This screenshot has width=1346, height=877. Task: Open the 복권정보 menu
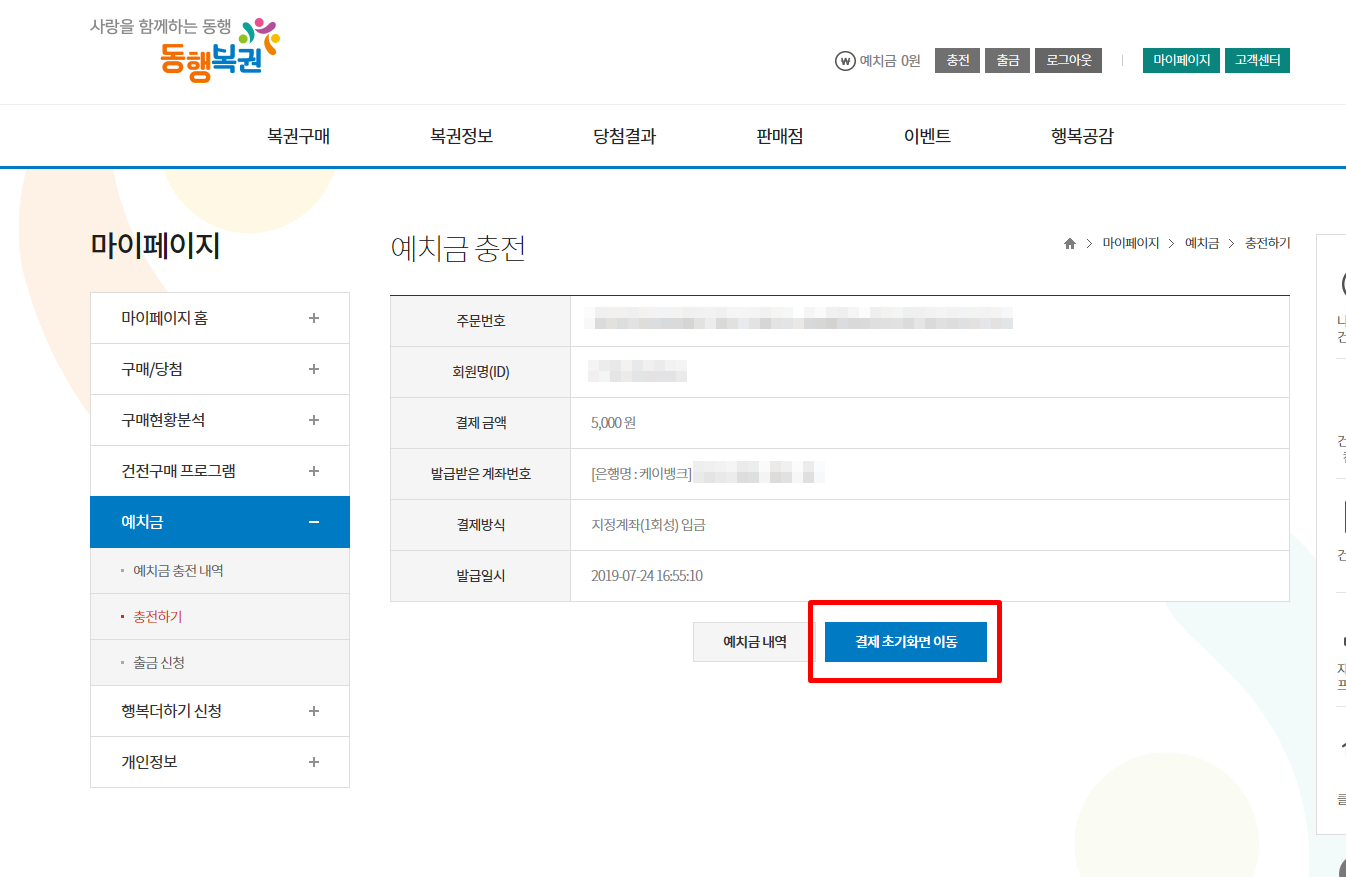coord(462,137)
